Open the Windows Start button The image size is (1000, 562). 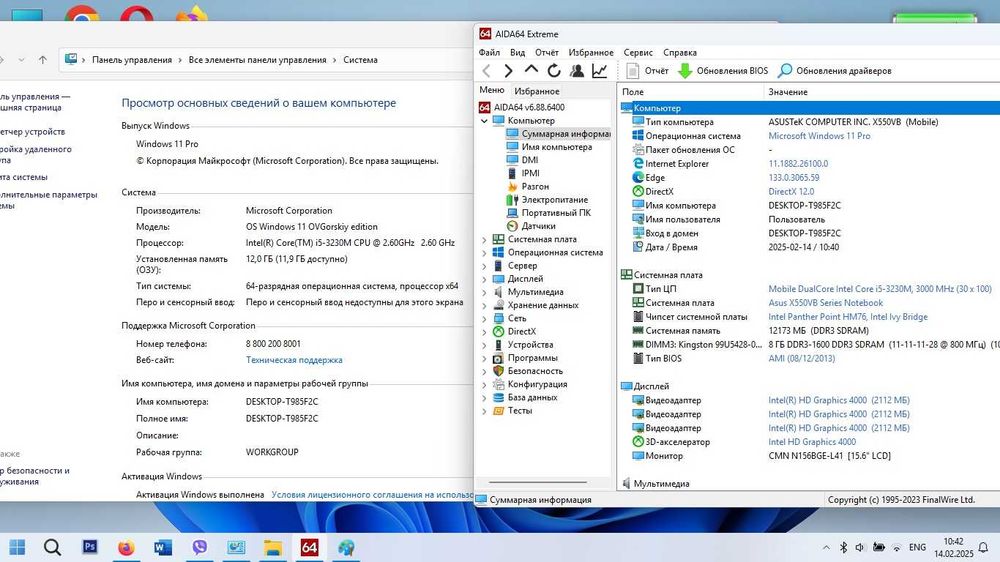[x=17, y=547]
